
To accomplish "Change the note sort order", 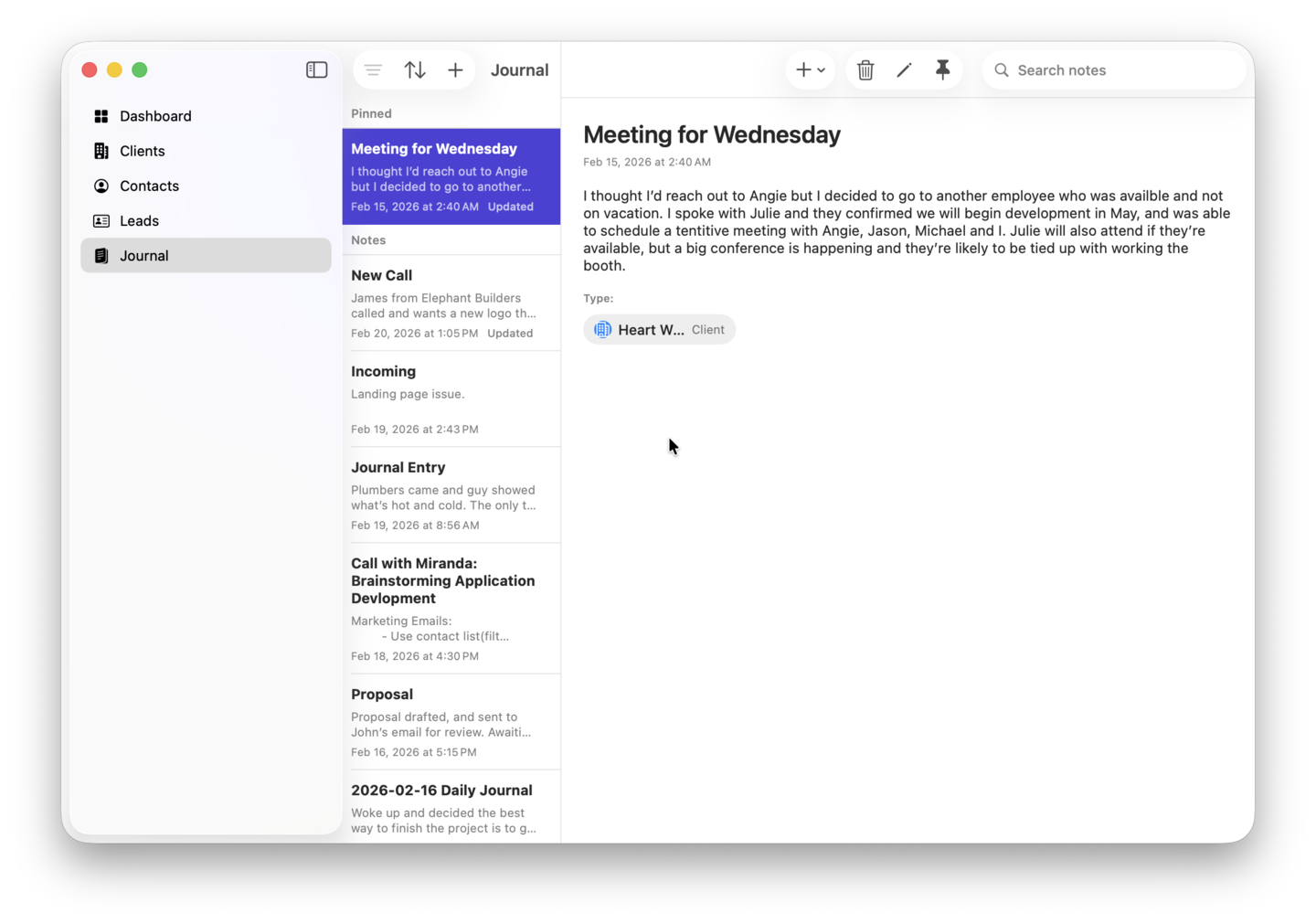I will tap(415, 69).
